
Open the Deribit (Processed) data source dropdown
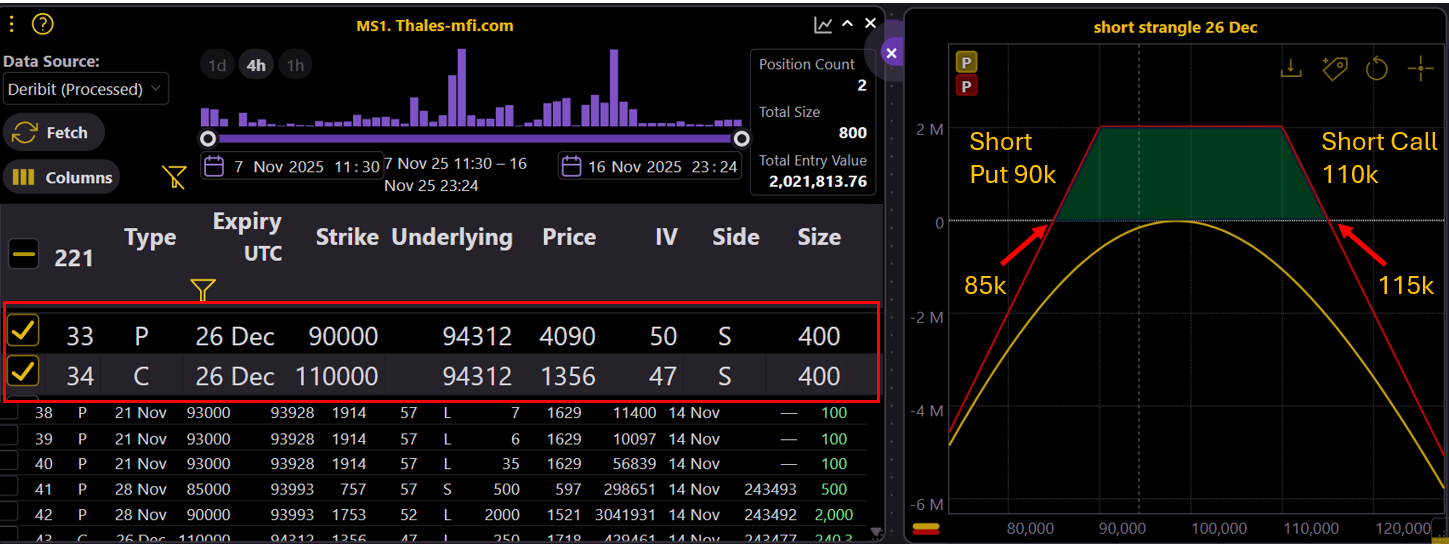coord(85,89)
